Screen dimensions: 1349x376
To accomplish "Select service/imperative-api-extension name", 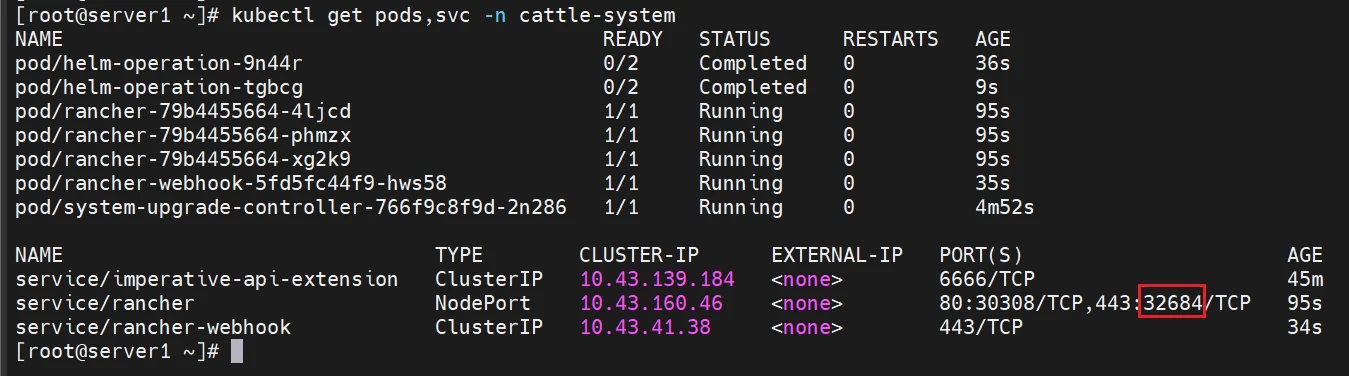I will click(207, 279).
